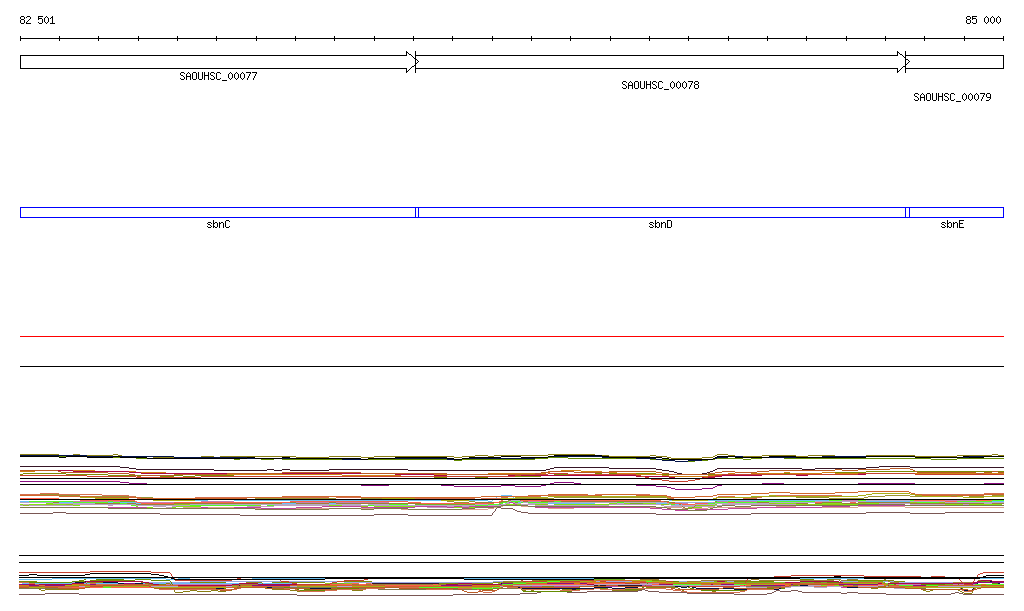Viewport: 1024px width, 611px height.
Task: Click the sbnE gene name label
Action: pyautogui.click(x=952, y=225)
